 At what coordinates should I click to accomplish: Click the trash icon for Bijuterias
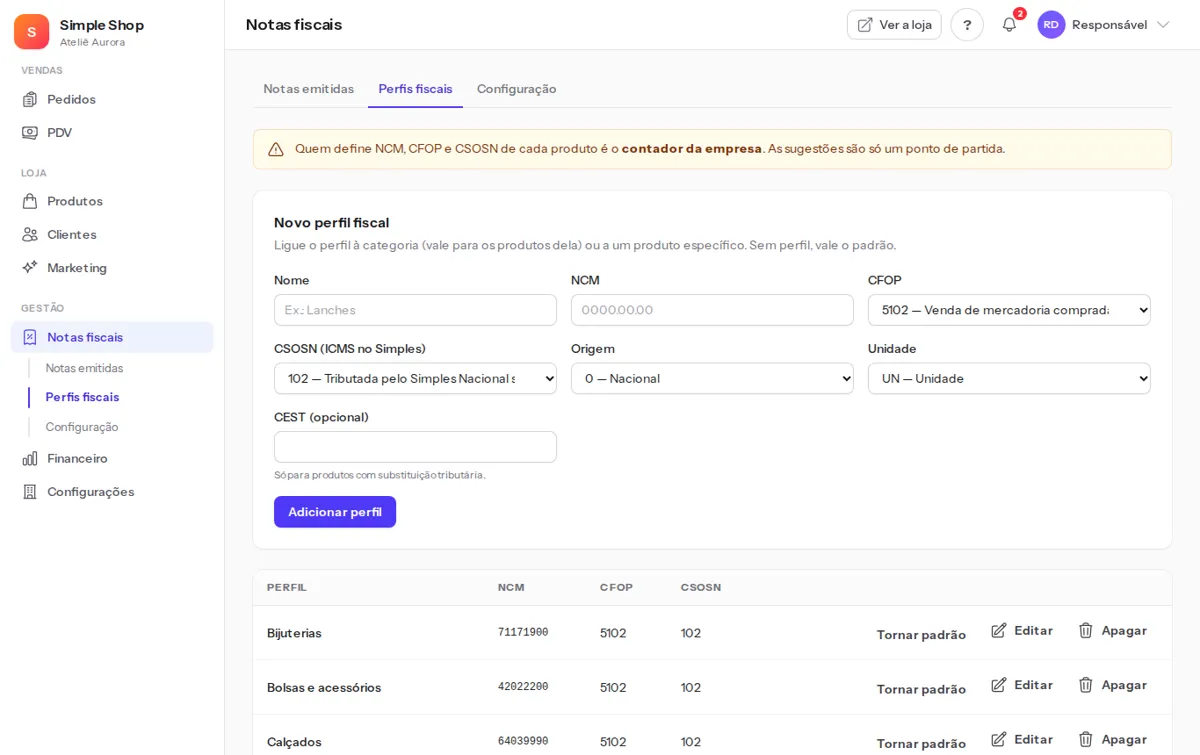click(x=1086, y=630)
